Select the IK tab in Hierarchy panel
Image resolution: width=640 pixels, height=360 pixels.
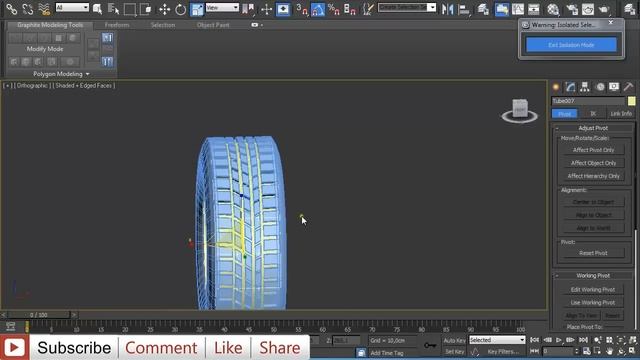coord(593,113)
